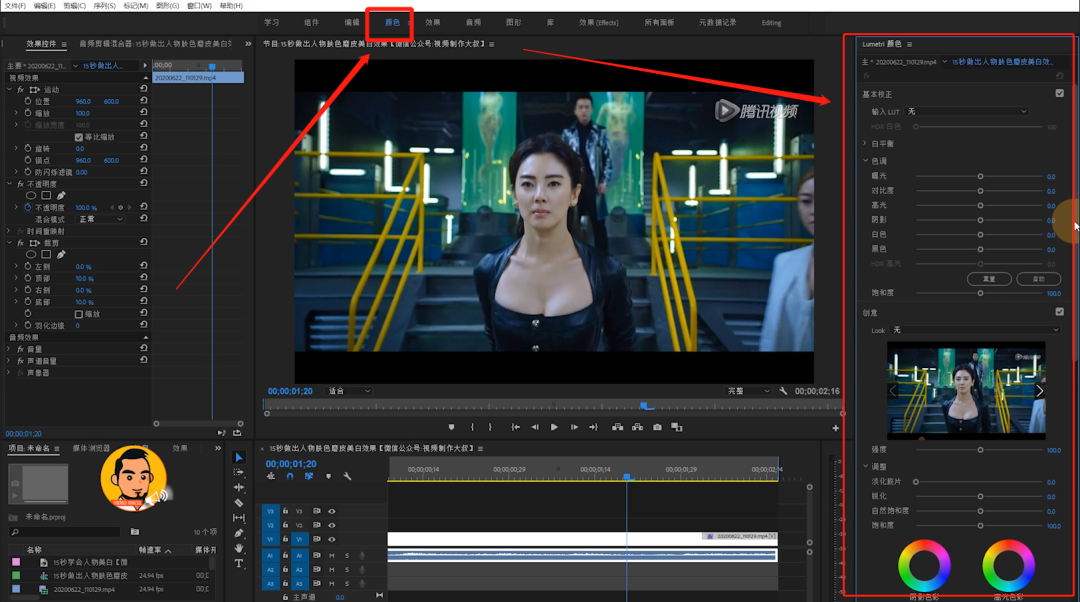
Task: Toggle Linked Selection in timeline
Action: 309,476
